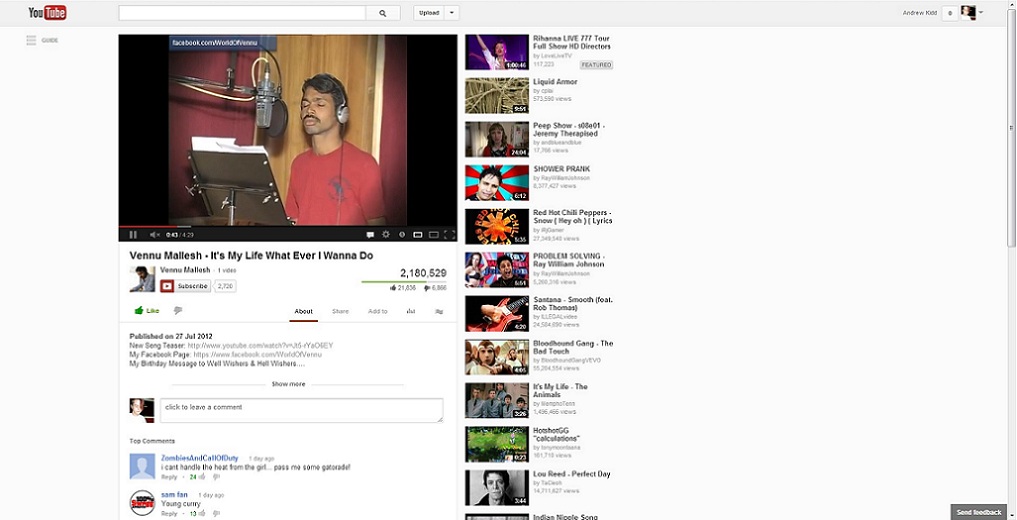1017x520 pixels.
Task: Open It's My Life The Animals thumbnail
Action: tap(497, 401)
